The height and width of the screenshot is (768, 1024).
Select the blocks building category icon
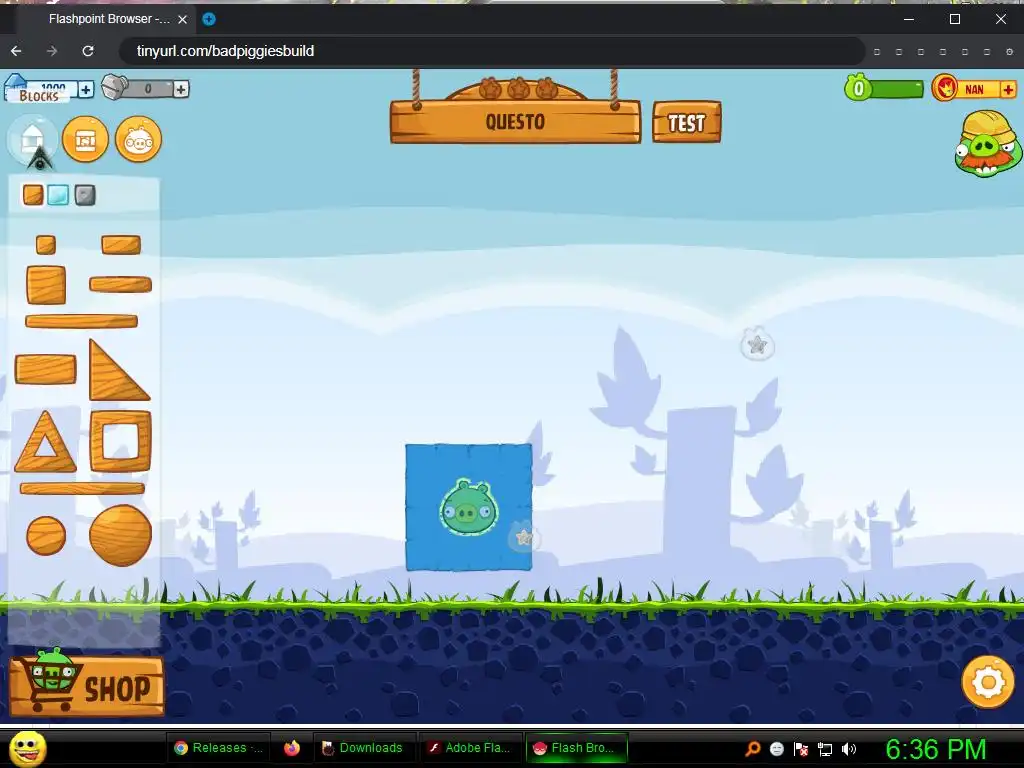point(33,139)
